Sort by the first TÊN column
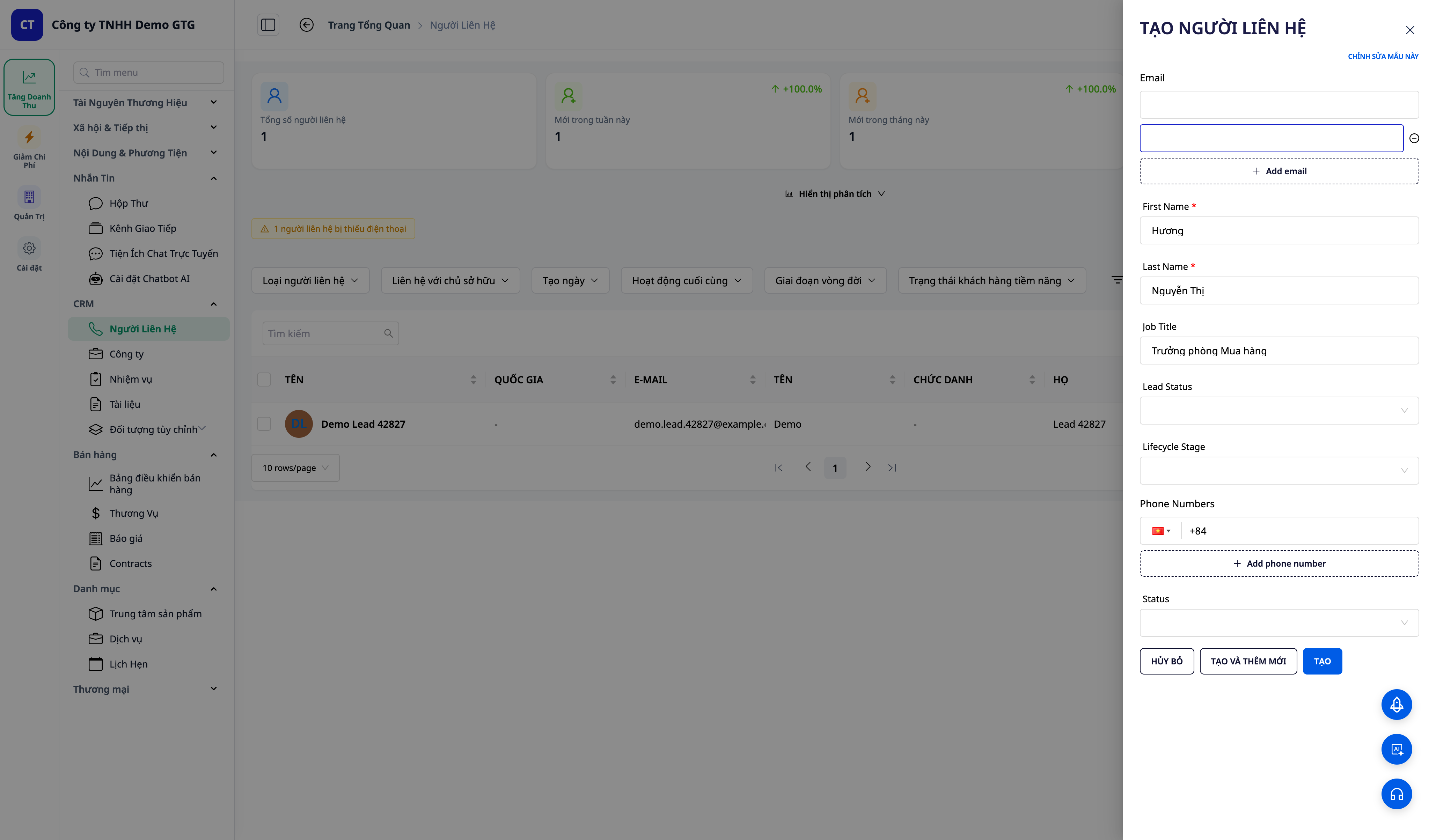The image size is (1436, 840). coord(473,380)
